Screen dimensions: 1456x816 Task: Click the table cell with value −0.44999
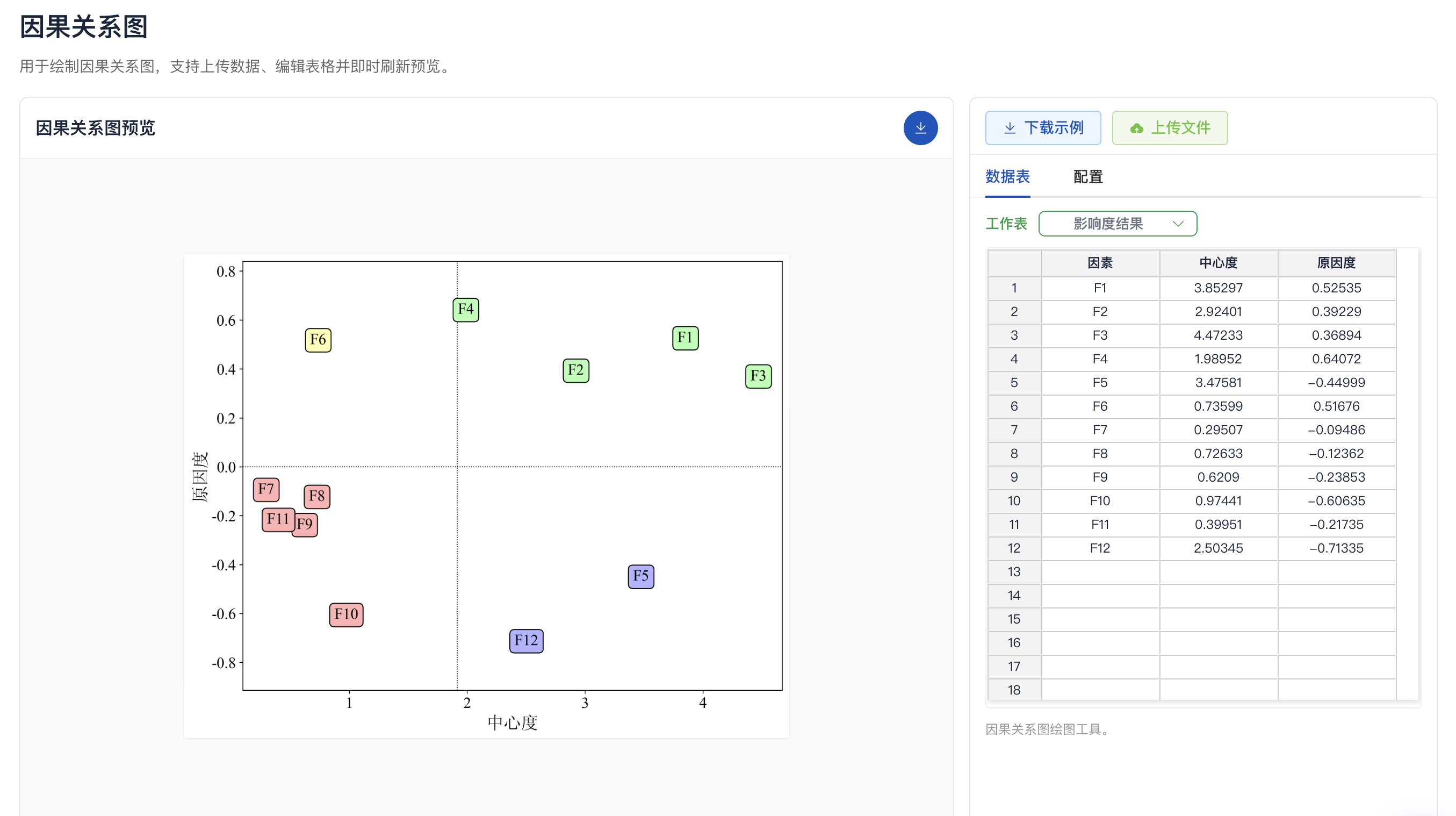pyautogui.click(x=1336, y=383)
